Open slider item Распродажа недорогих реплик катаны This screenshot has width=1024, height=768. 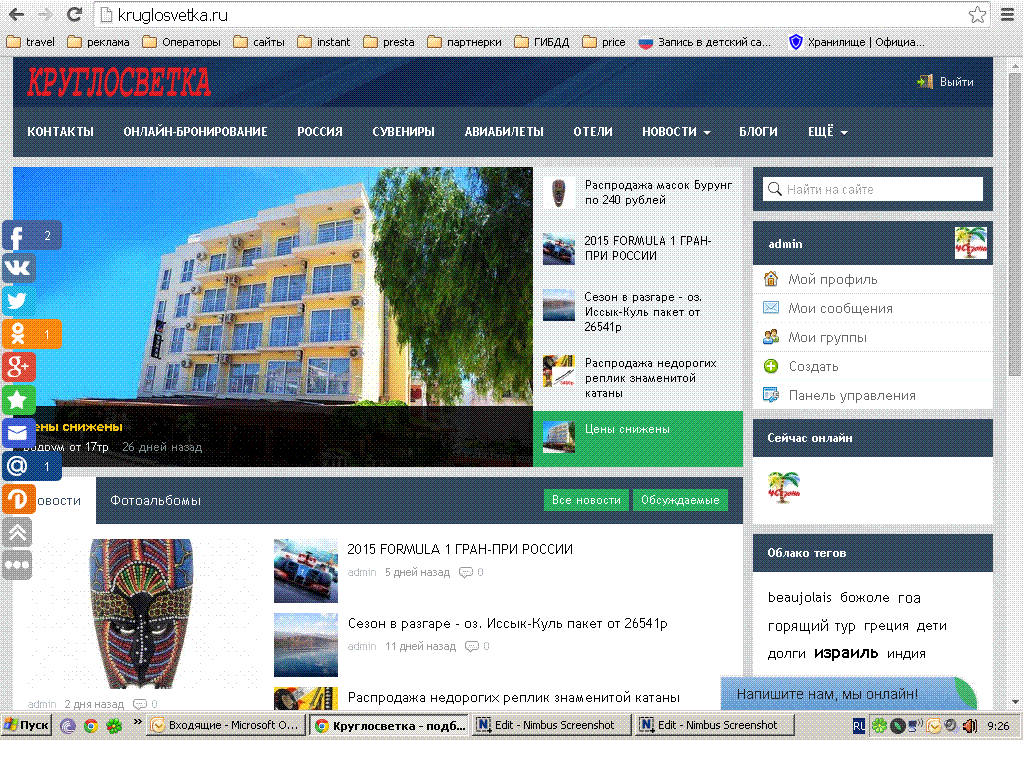coord(638,377)
